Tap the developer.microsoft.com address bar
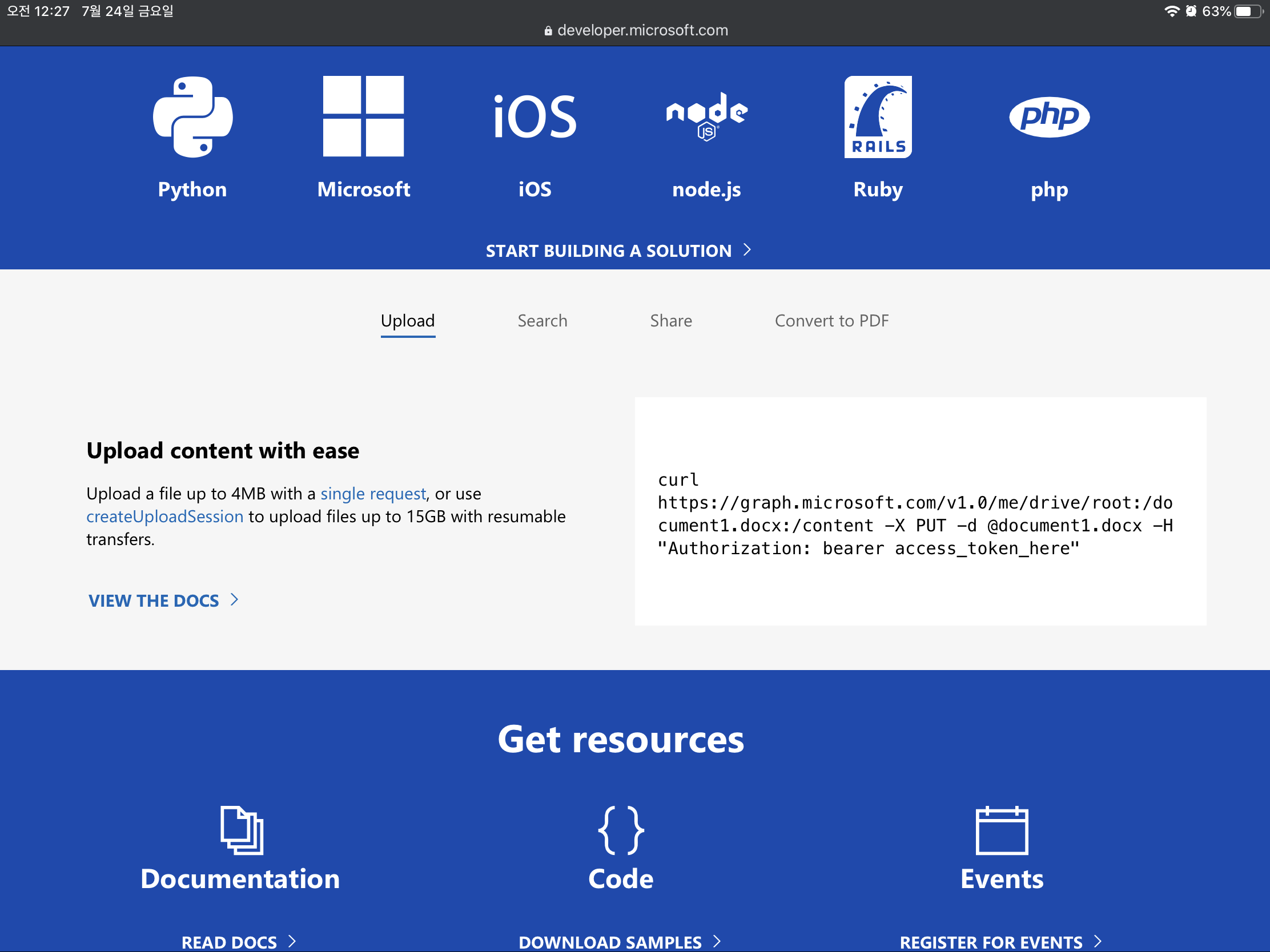The image size is (1270, 952). (x=636, y=30)
